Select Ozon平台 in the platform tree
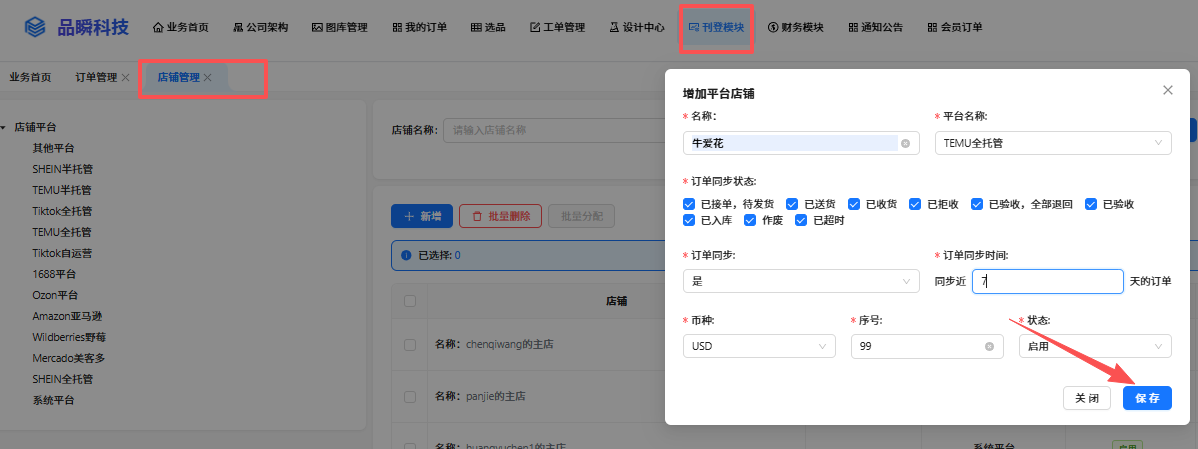 point(55,295)
